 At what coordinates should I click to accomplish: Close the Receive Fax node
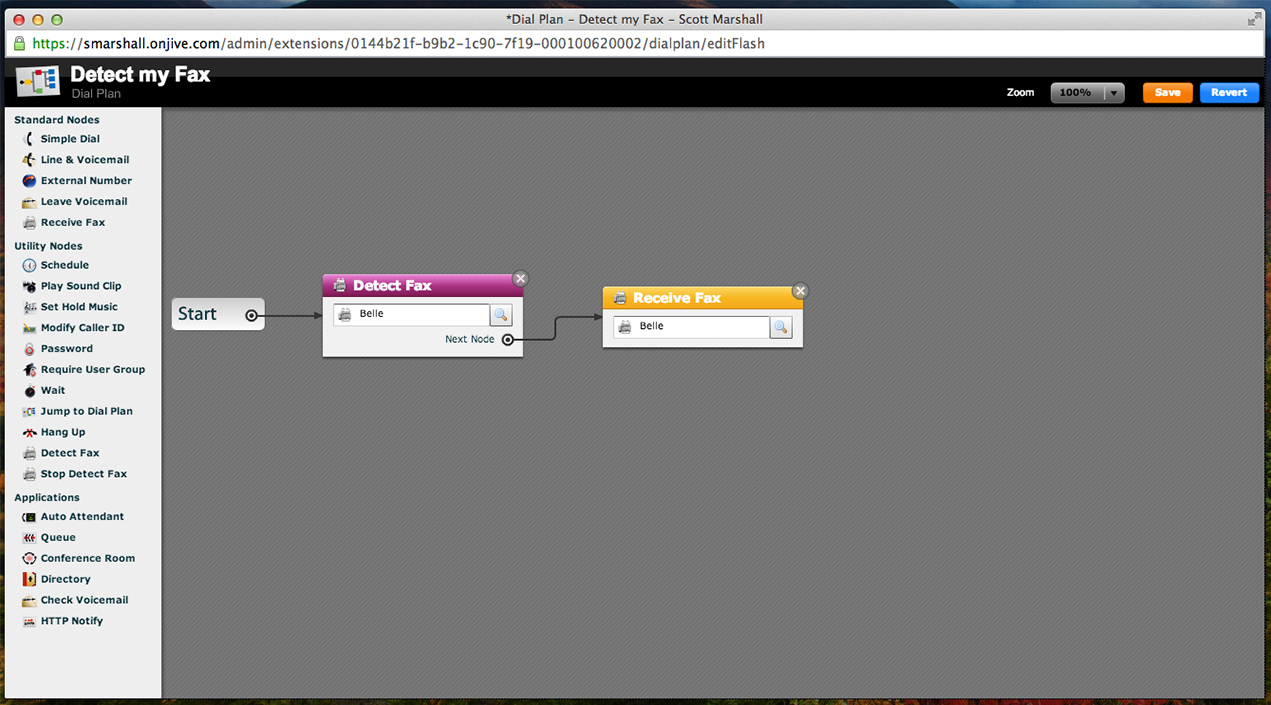tap(800, 291)
